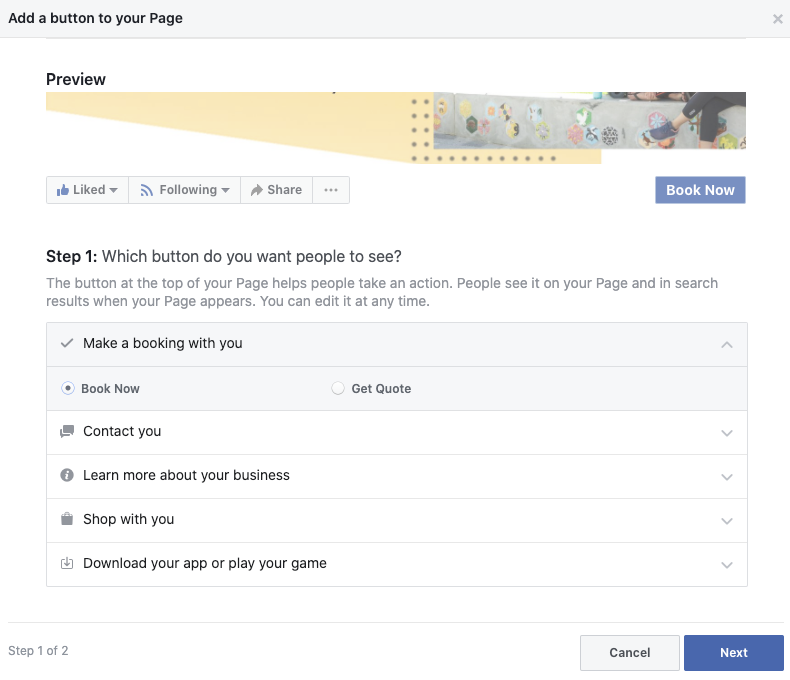Click the Learn more about your business label

186,475
